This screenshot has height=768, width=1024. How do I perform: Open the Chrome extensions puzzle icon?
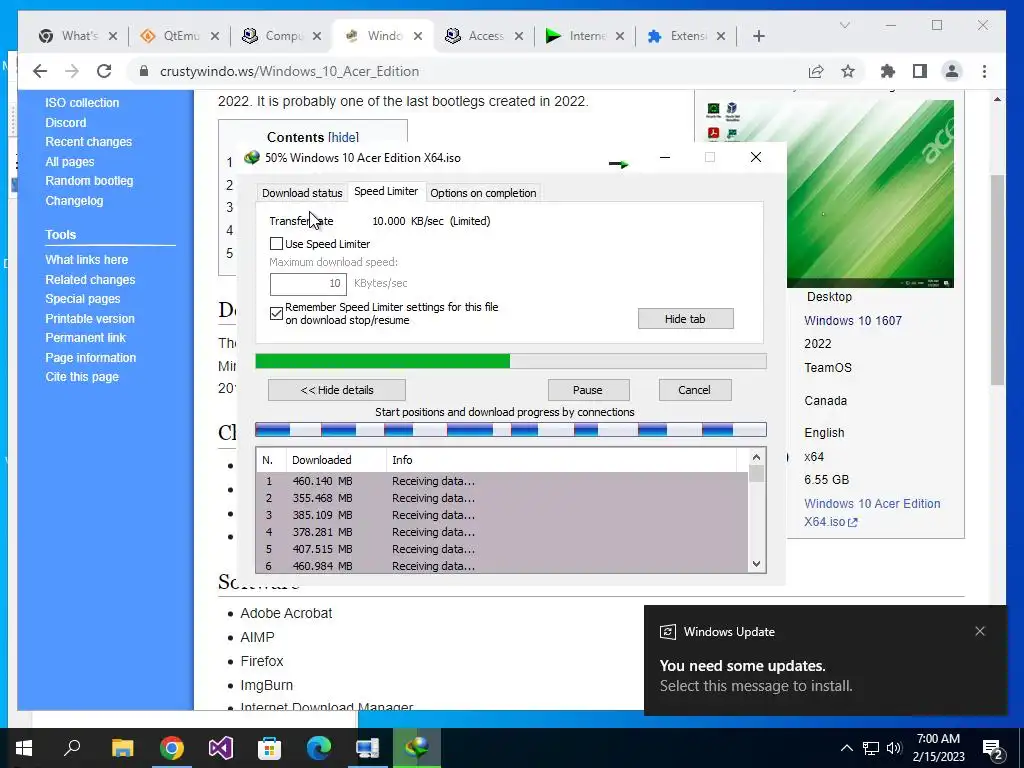pos(888,71)
